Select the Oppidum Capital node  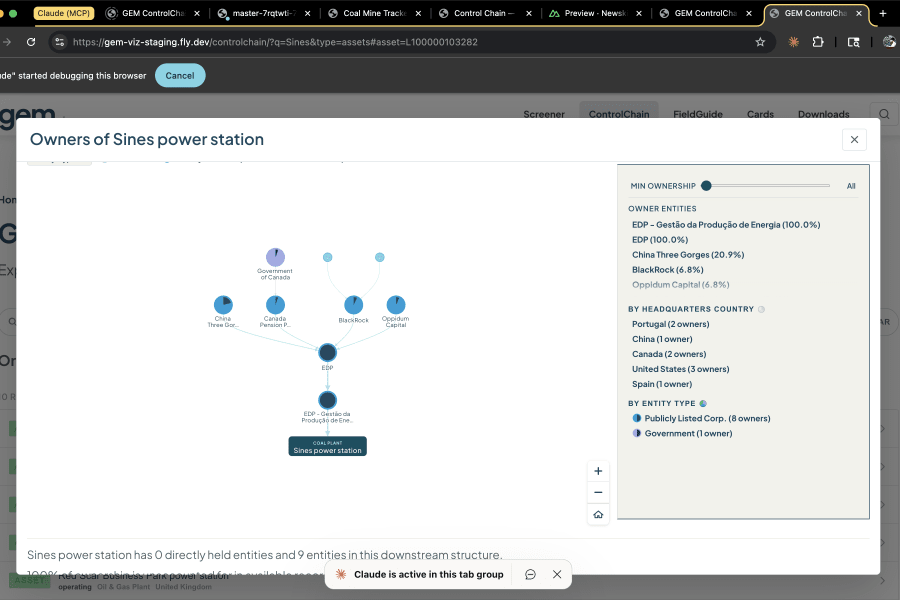[x=395, y=305]
